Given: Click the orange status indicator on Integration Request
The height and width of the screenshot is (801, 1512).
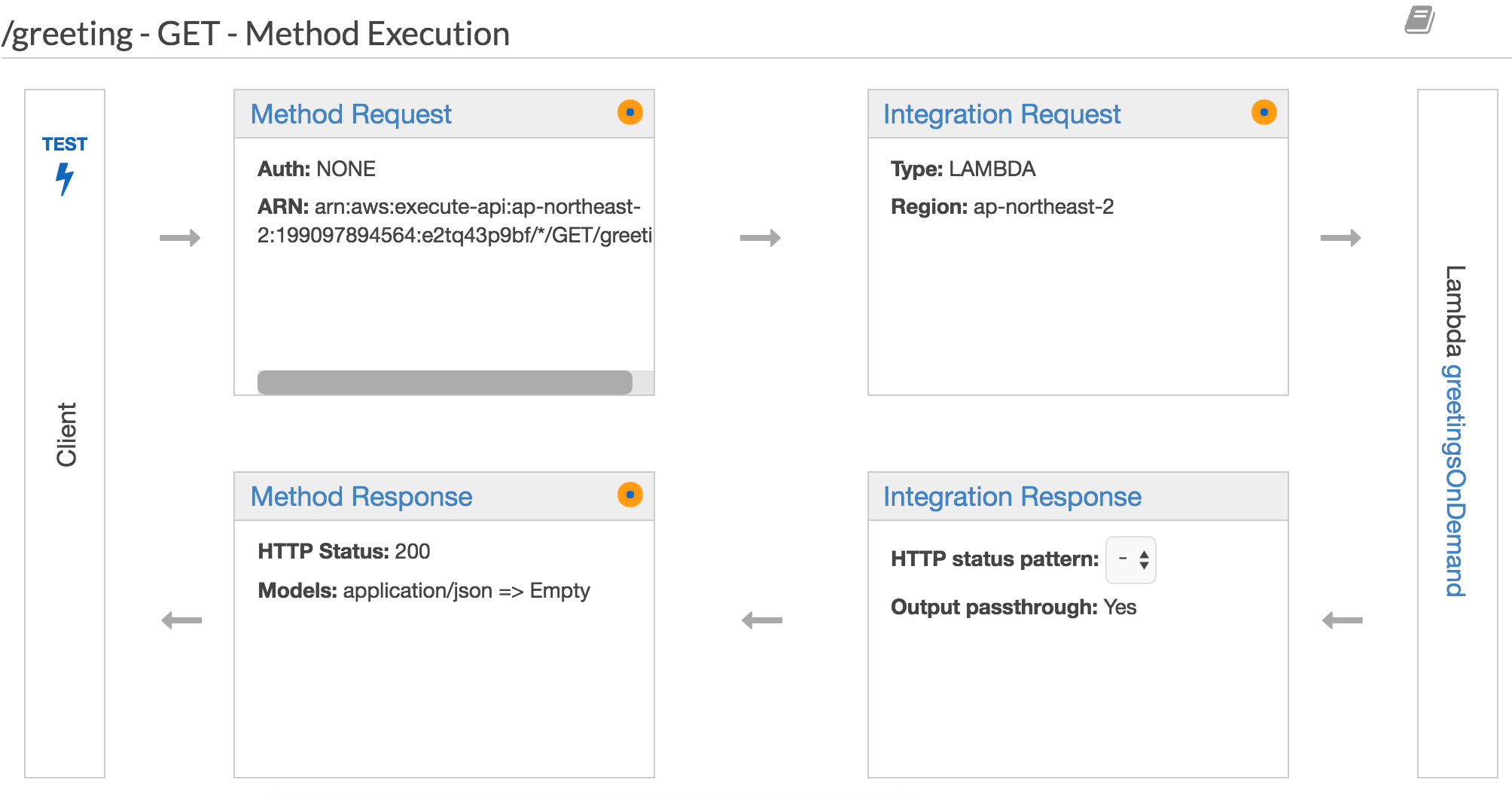Looking at the screenshot, I should point(1264,111).
